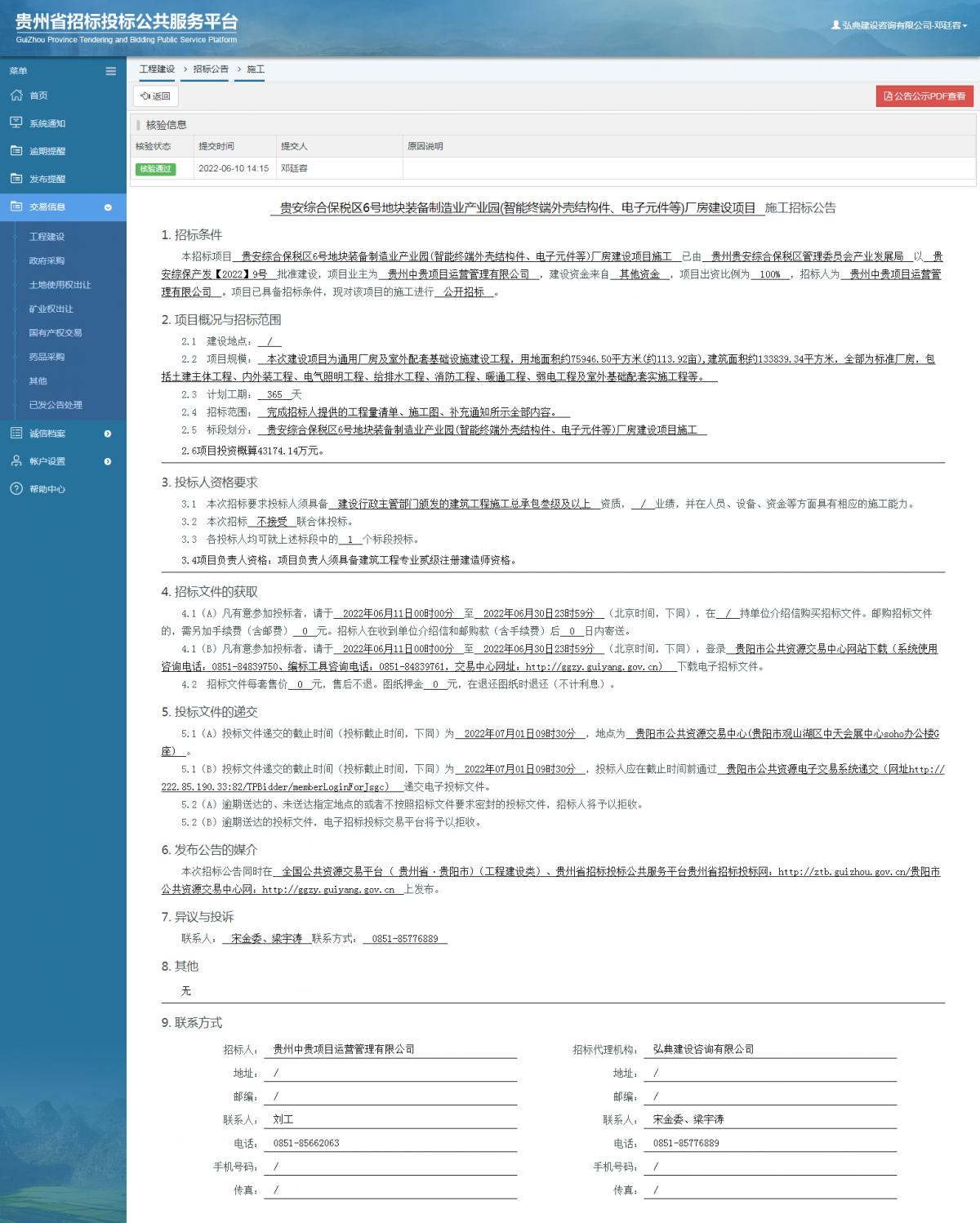This screenshot has height=1223, width=980.
Task: Select the 逾期提醒 reminder icon
Action: (x=17, y=150)
